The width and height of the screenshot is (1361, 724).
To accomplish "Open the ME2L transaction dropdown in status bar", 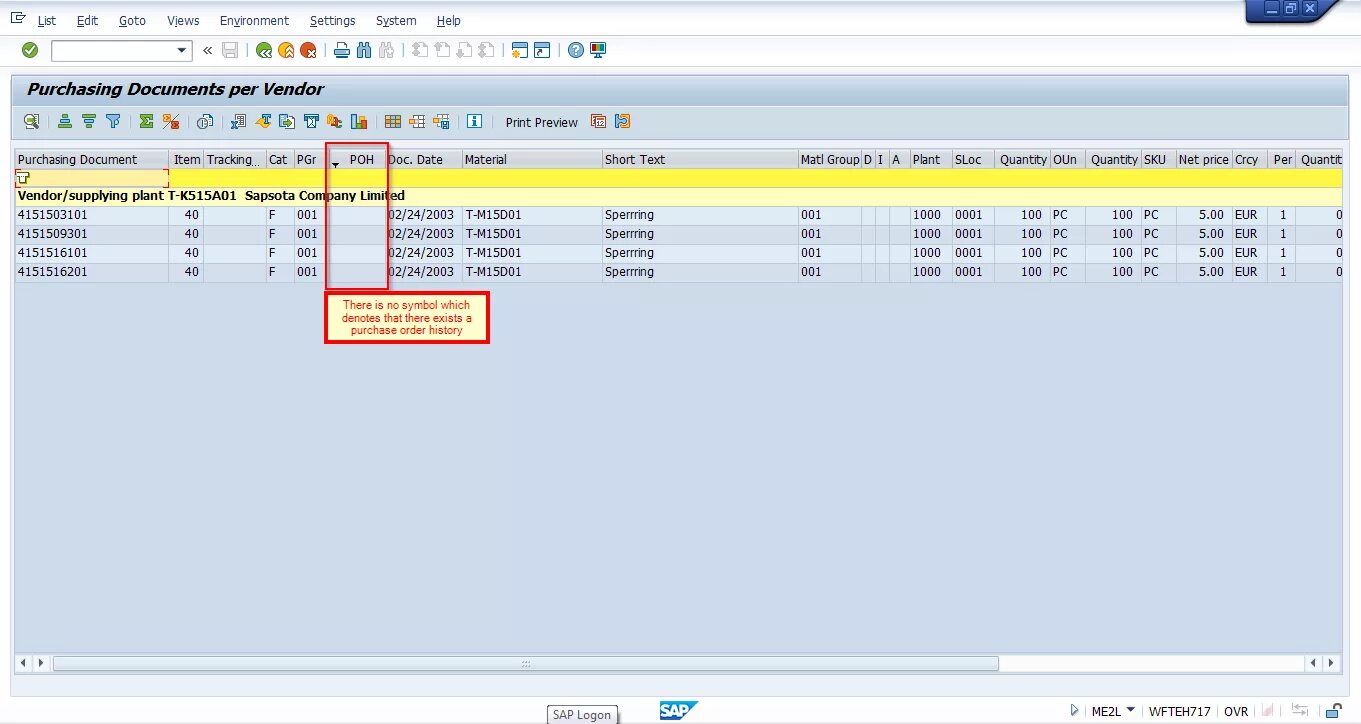I will click(x=1130, y=710).
